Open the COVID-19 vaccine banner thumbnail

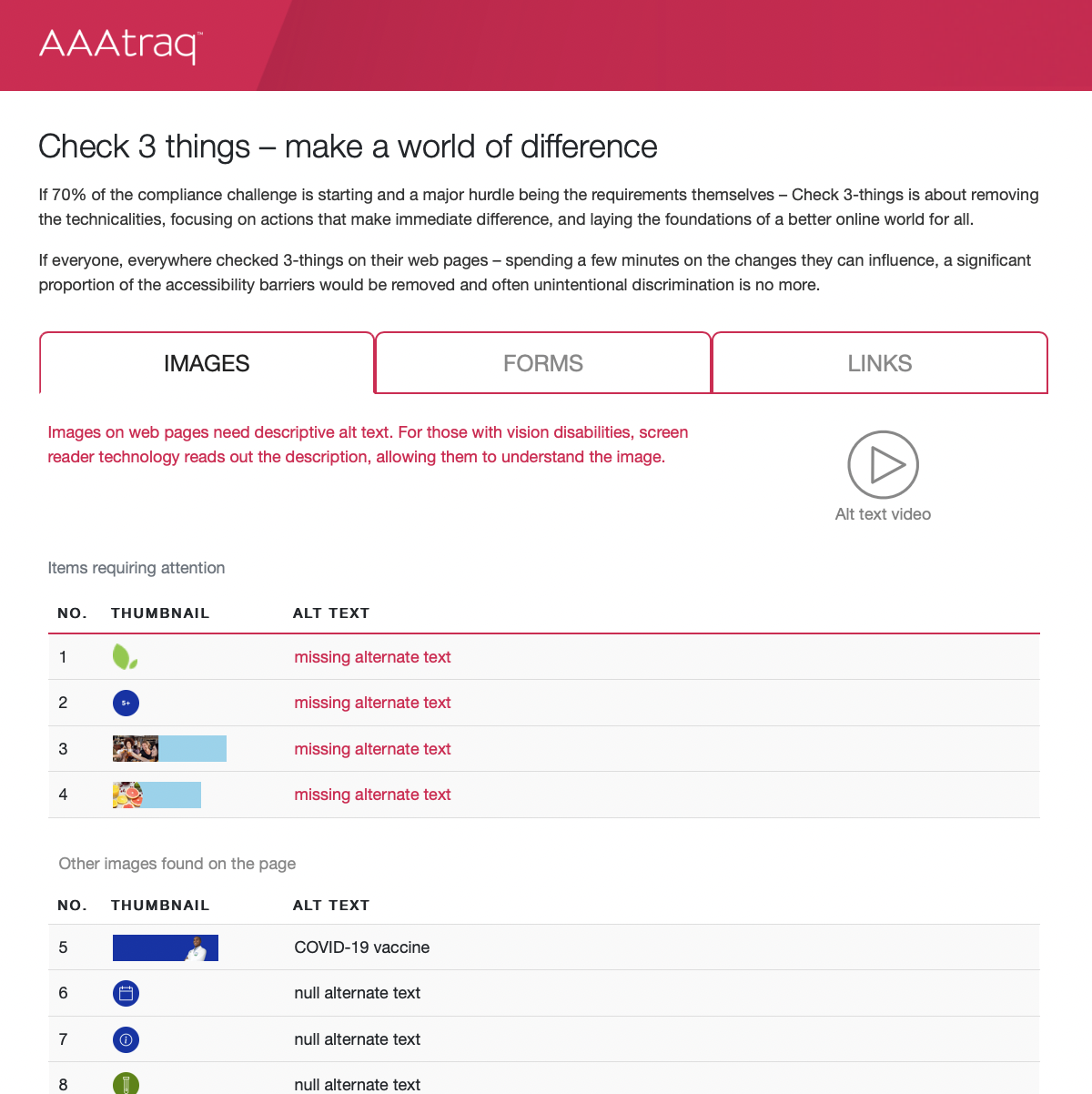pos(166,947)
